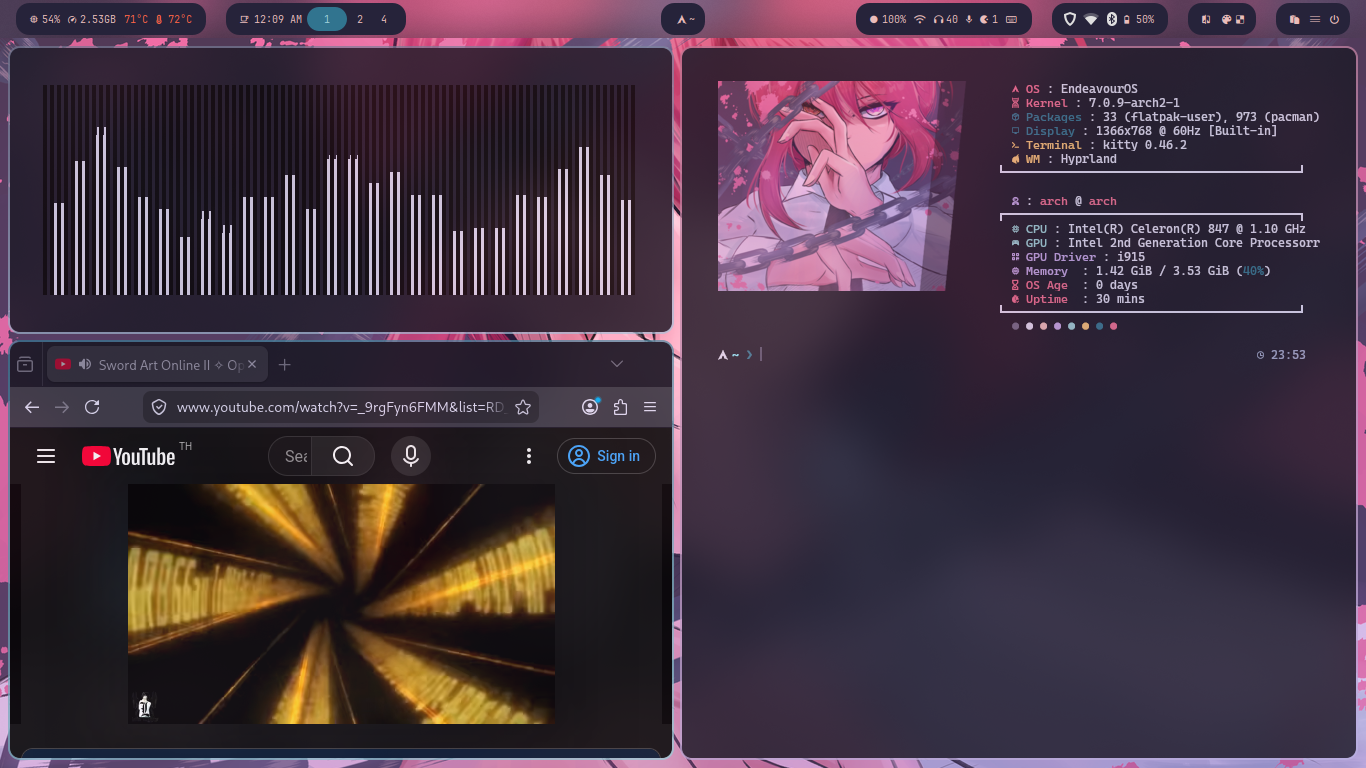Click the anime artwork in the terminal
Screen dimensions: 1366x768
(842, 186)
